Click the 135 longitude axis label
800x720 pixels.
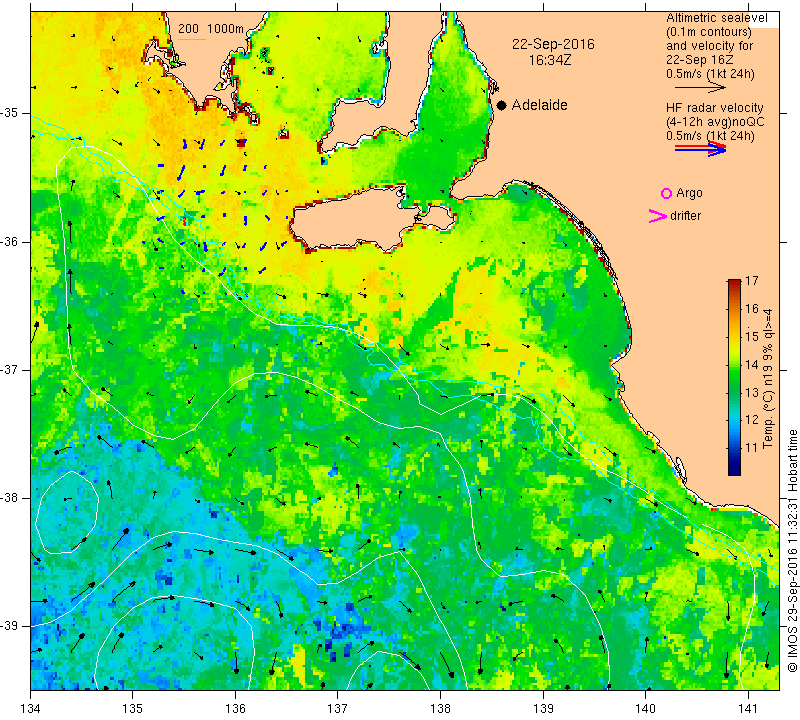(x=133, y=709)
